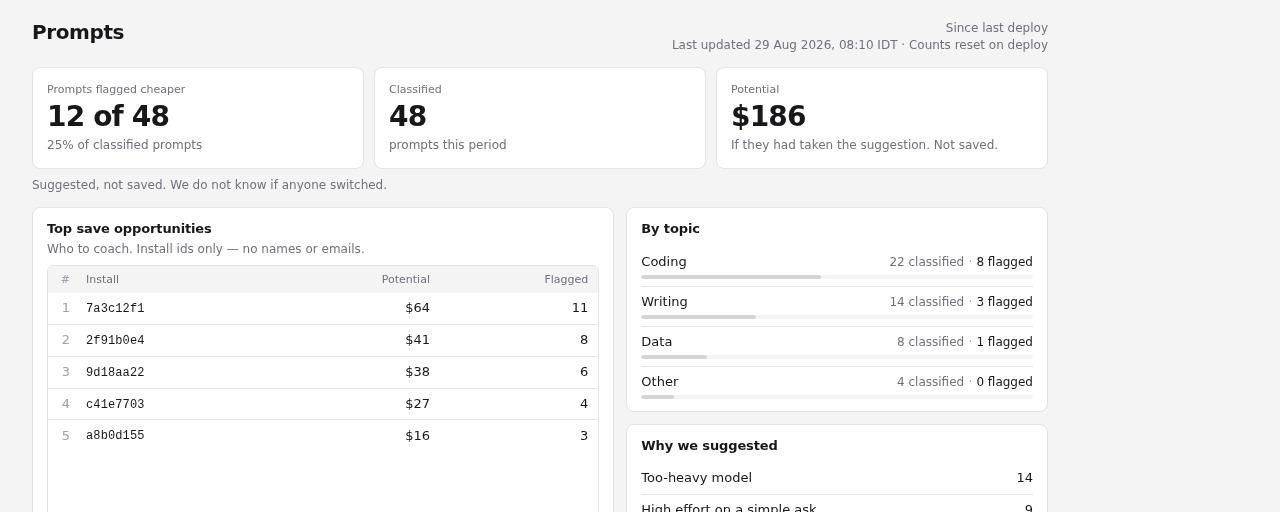The width and height of the screenshot is (1280, 512).
Task: Select the Coding topic row label
Action: click(664, 262)
